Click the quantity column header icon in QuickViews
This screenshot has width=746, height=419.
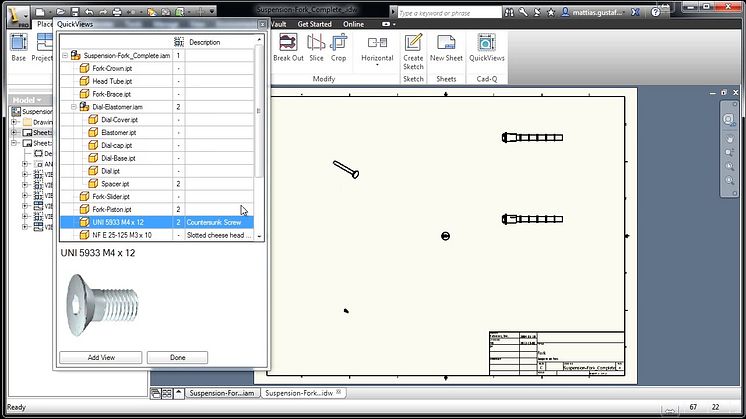point(178,42)
